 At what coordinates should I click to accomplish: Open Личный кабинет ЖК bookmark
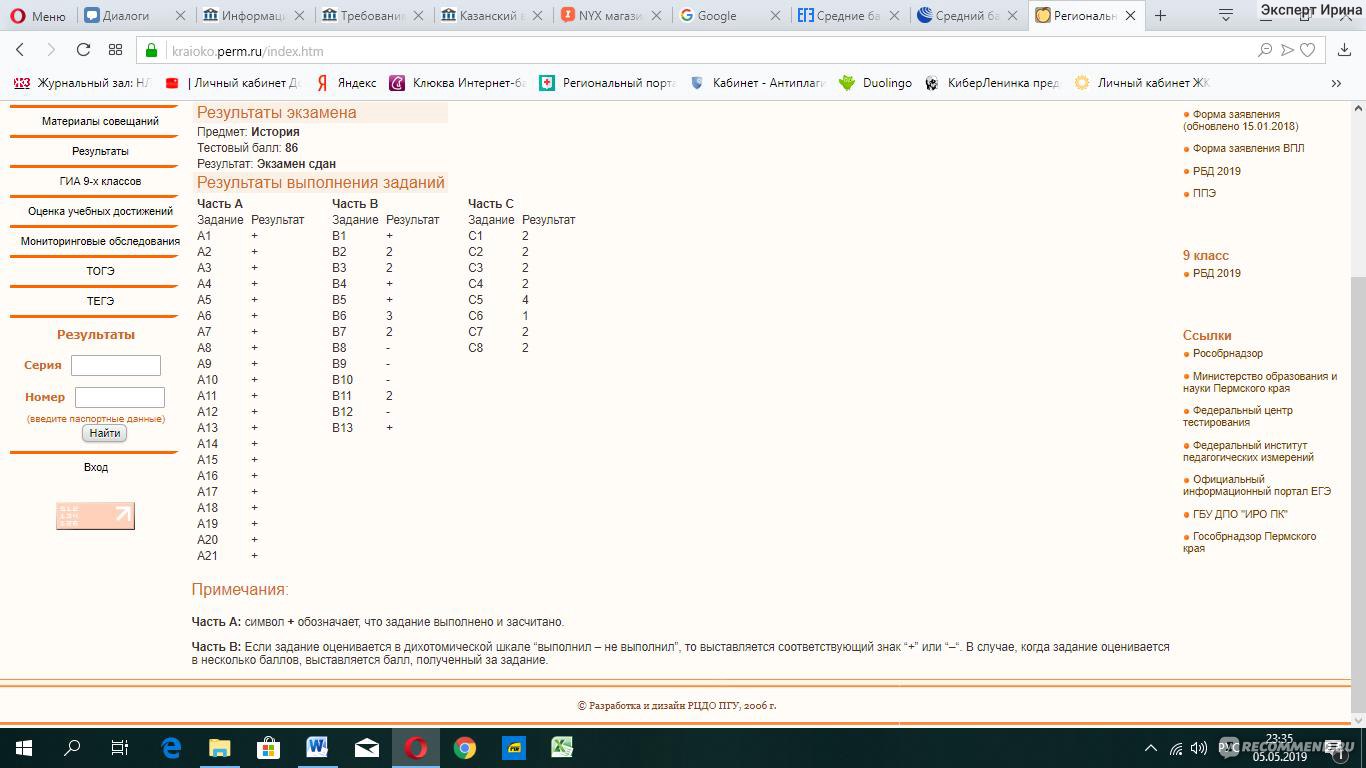(x=1141, y=83)
